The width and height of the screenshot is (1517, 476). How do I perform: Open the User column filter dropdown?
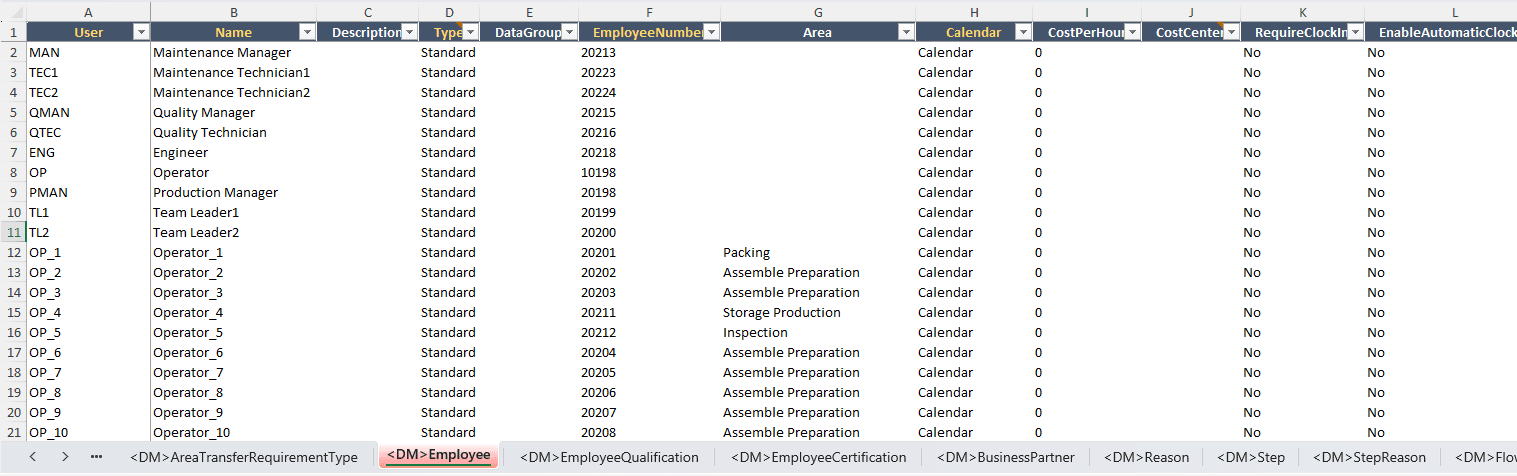[x=139, y=32]
